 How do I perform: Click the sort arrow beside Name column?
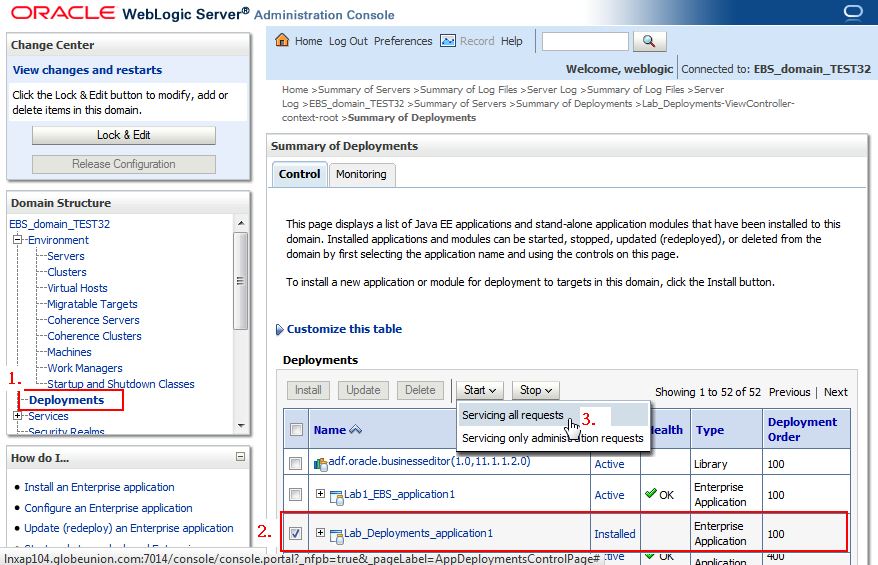pos(356,430)
